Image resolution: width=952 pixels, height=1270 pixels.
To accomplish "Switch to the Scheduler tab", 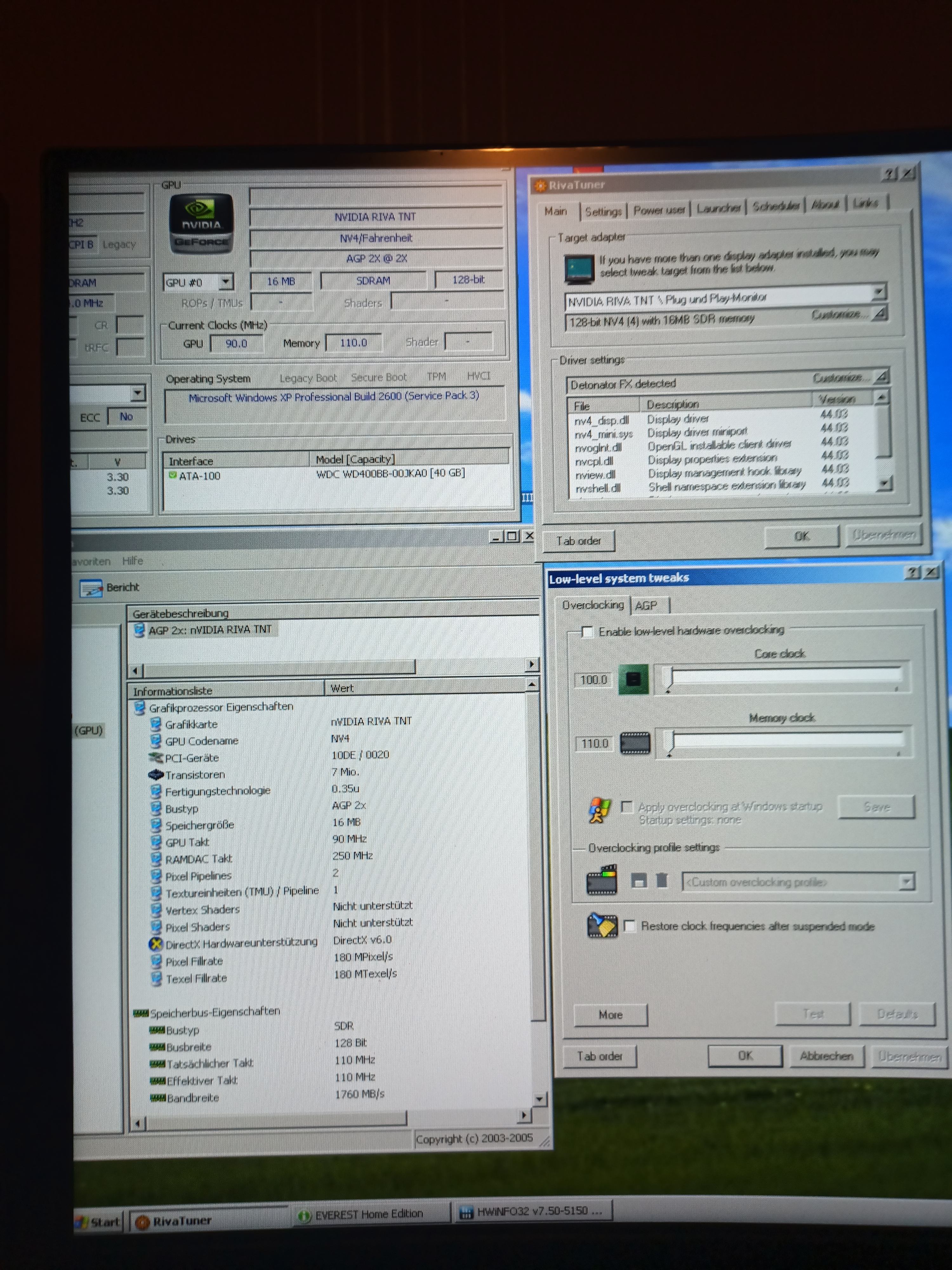I will [x=776, y=206].
